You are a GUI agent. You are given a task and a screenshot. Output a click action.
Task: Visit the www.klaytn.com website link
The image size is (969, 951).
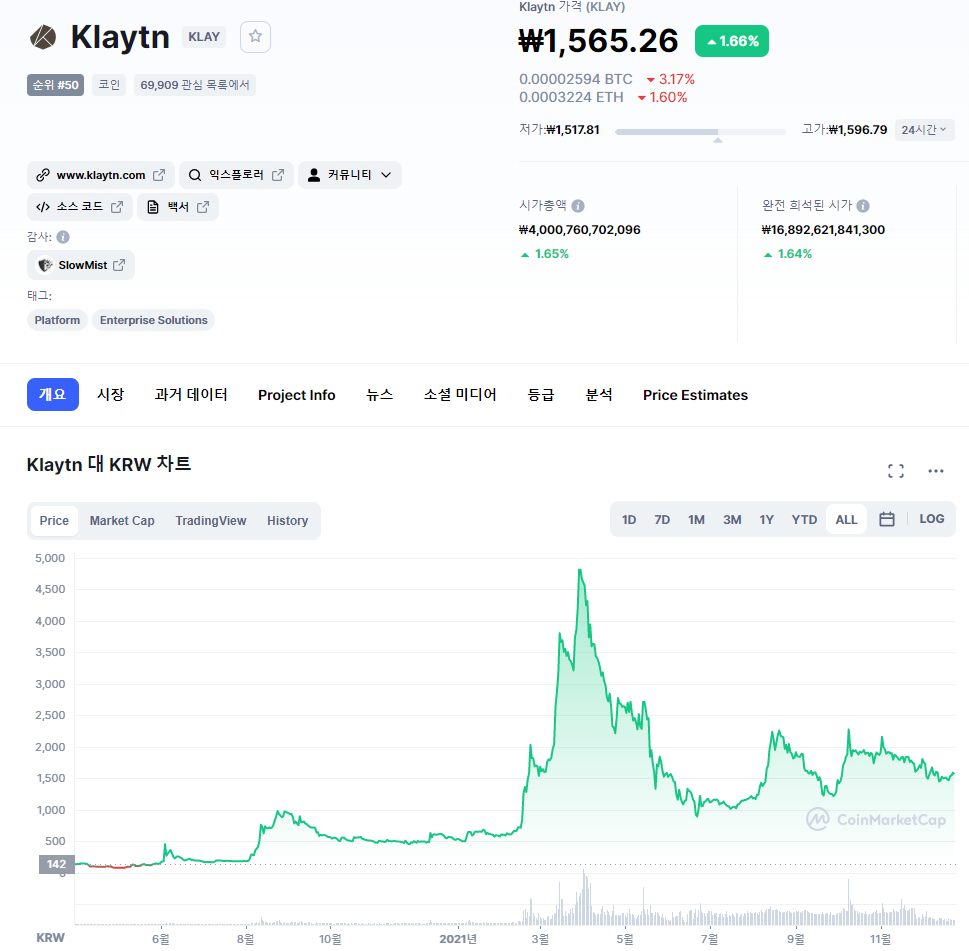[101, 175]
